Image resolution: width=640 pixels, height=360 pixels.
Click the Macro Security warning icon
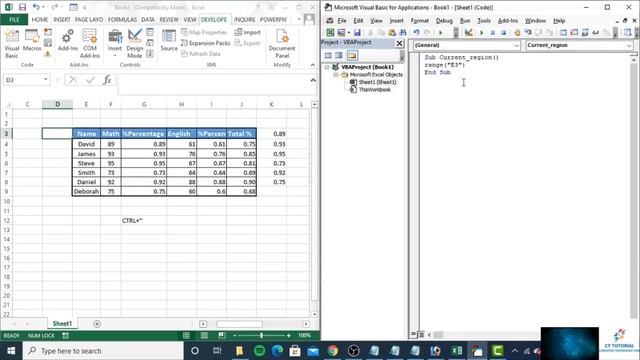[48, 53]
